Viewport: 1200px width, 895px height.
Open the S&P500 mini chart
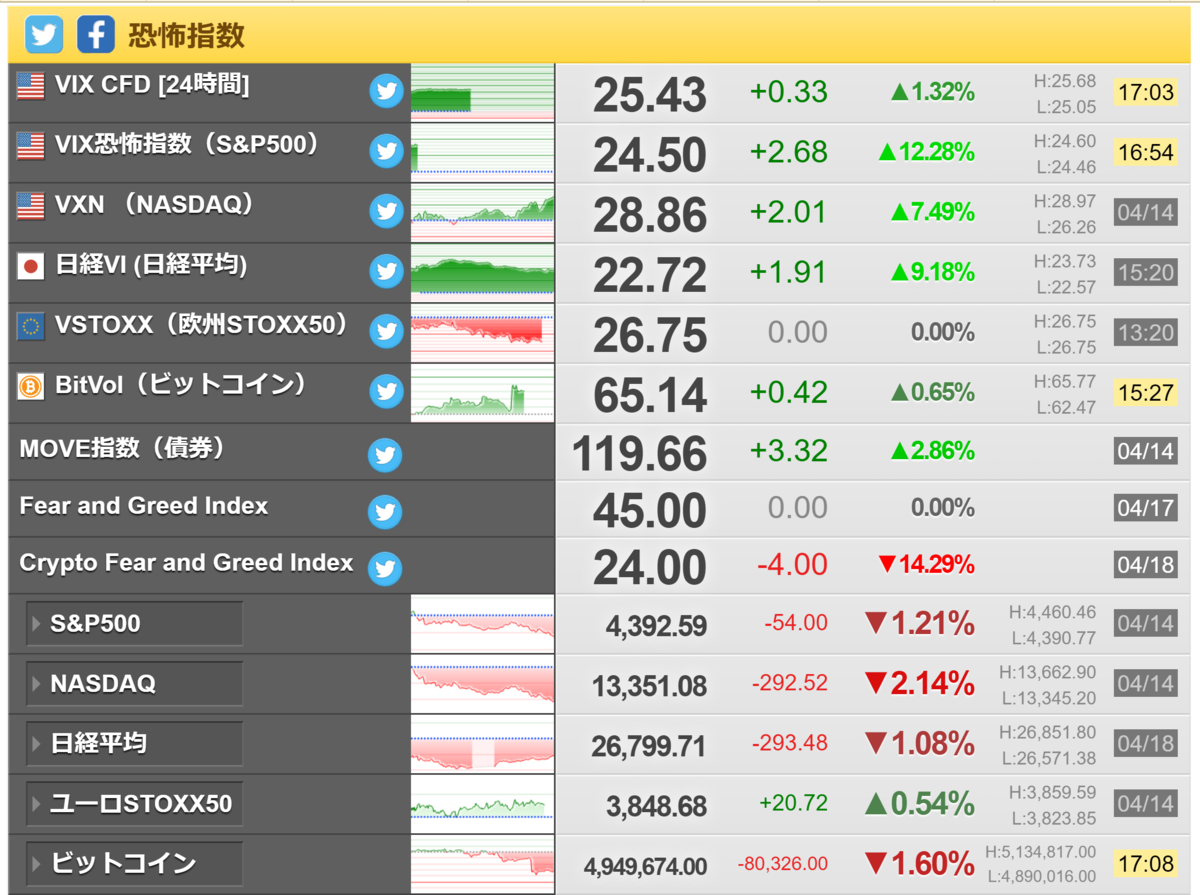coord(483,624)
